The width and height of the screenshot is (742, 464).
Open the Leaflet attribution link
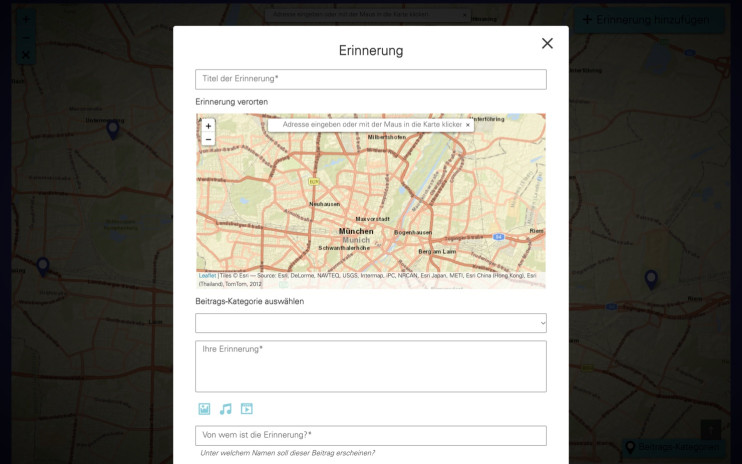click(x=207, y=275)
